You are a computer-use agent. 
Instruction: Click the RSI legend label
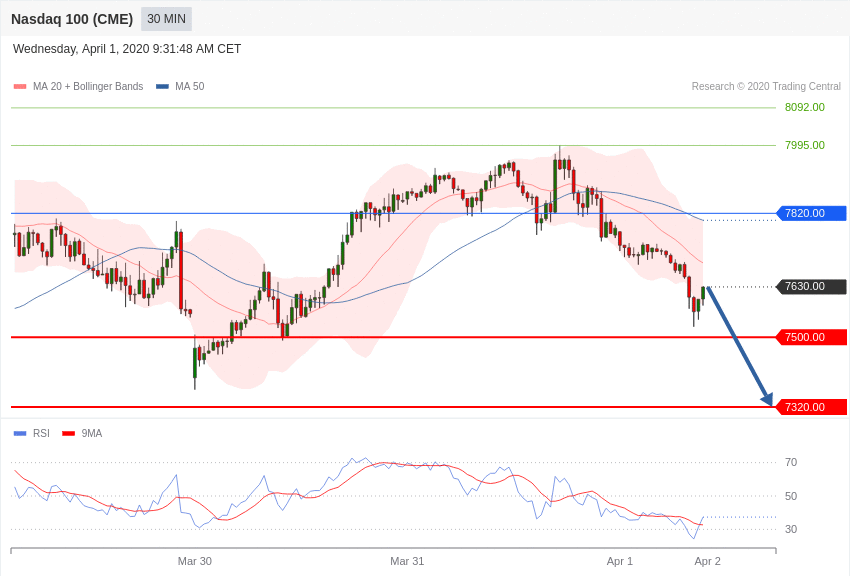[x=41, y=433]
